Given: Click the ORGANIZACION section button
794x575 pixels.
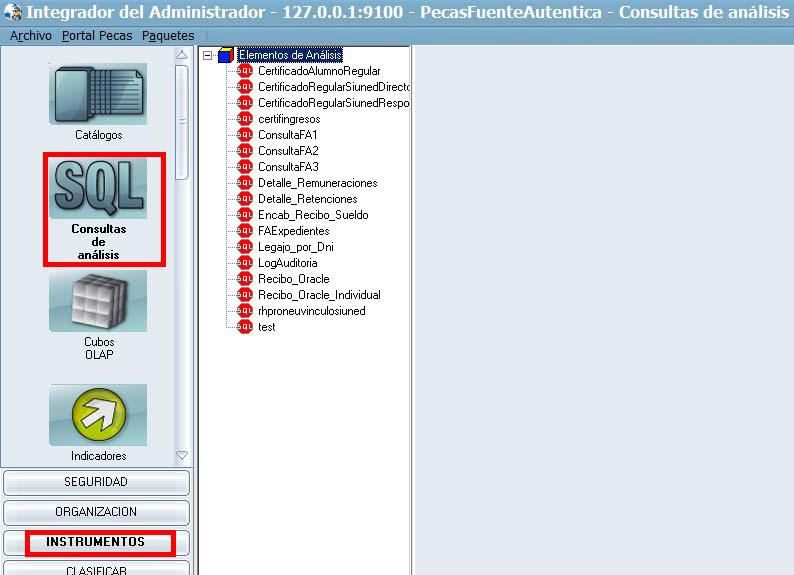Looking at the screenshot, I should click(x=96, y=512).
